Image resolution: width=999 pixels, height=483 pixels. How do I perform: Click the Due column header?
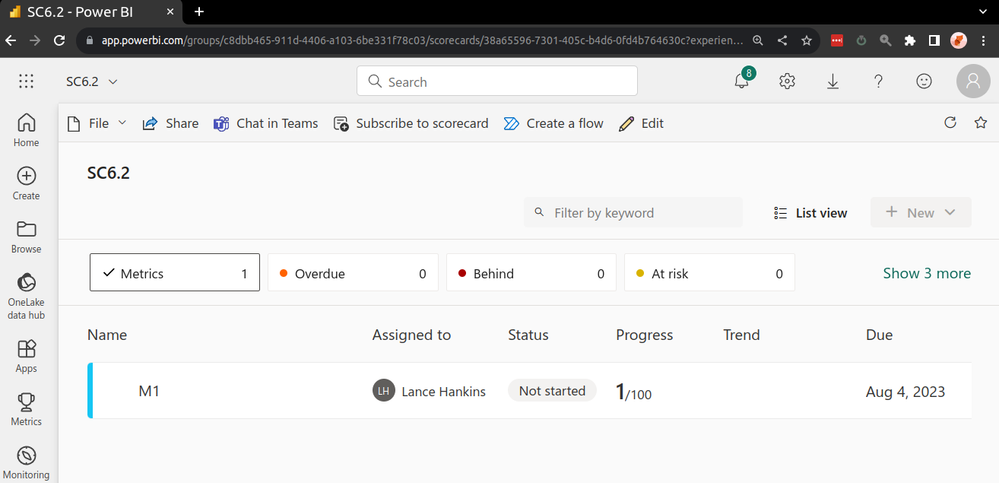coord(879,335)
